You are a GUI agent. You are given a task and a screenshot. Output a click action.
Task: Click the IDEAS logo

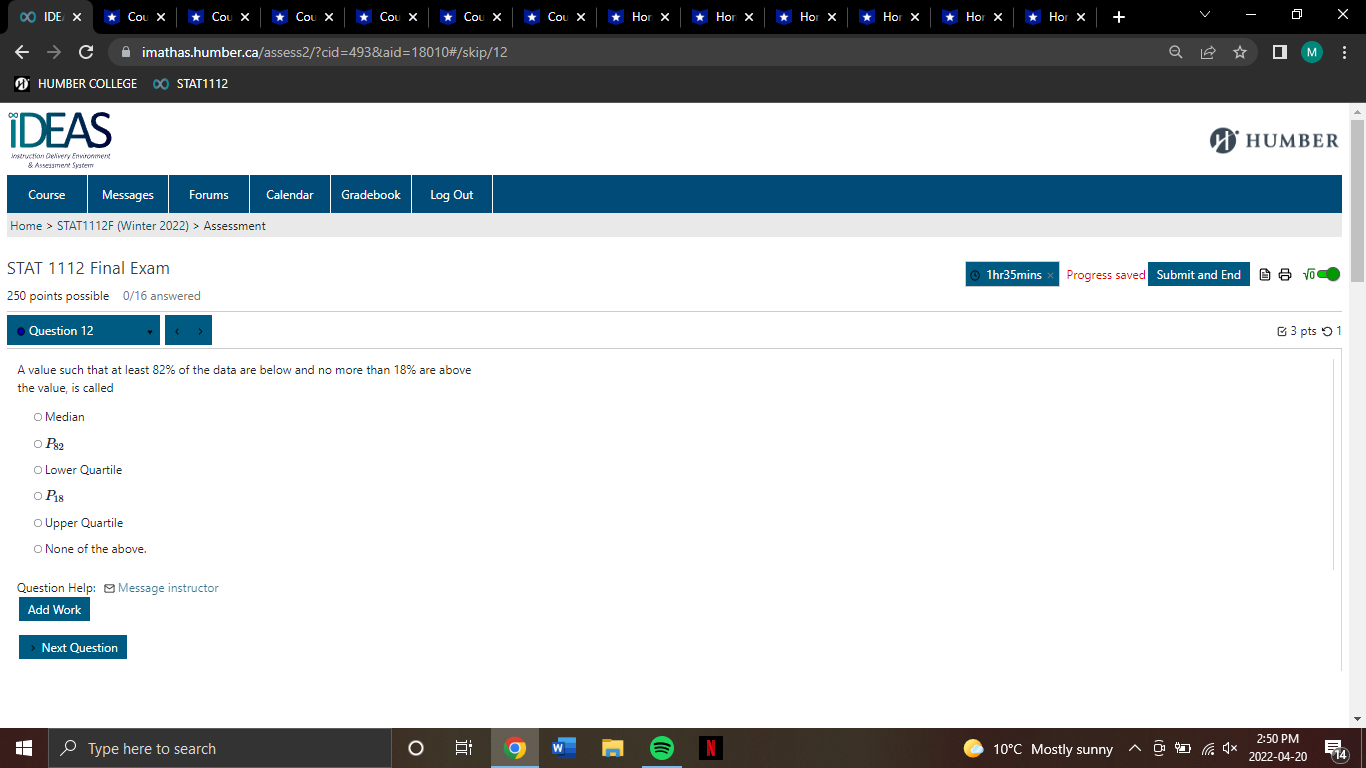pyautogui.click(x=58, y=136)
